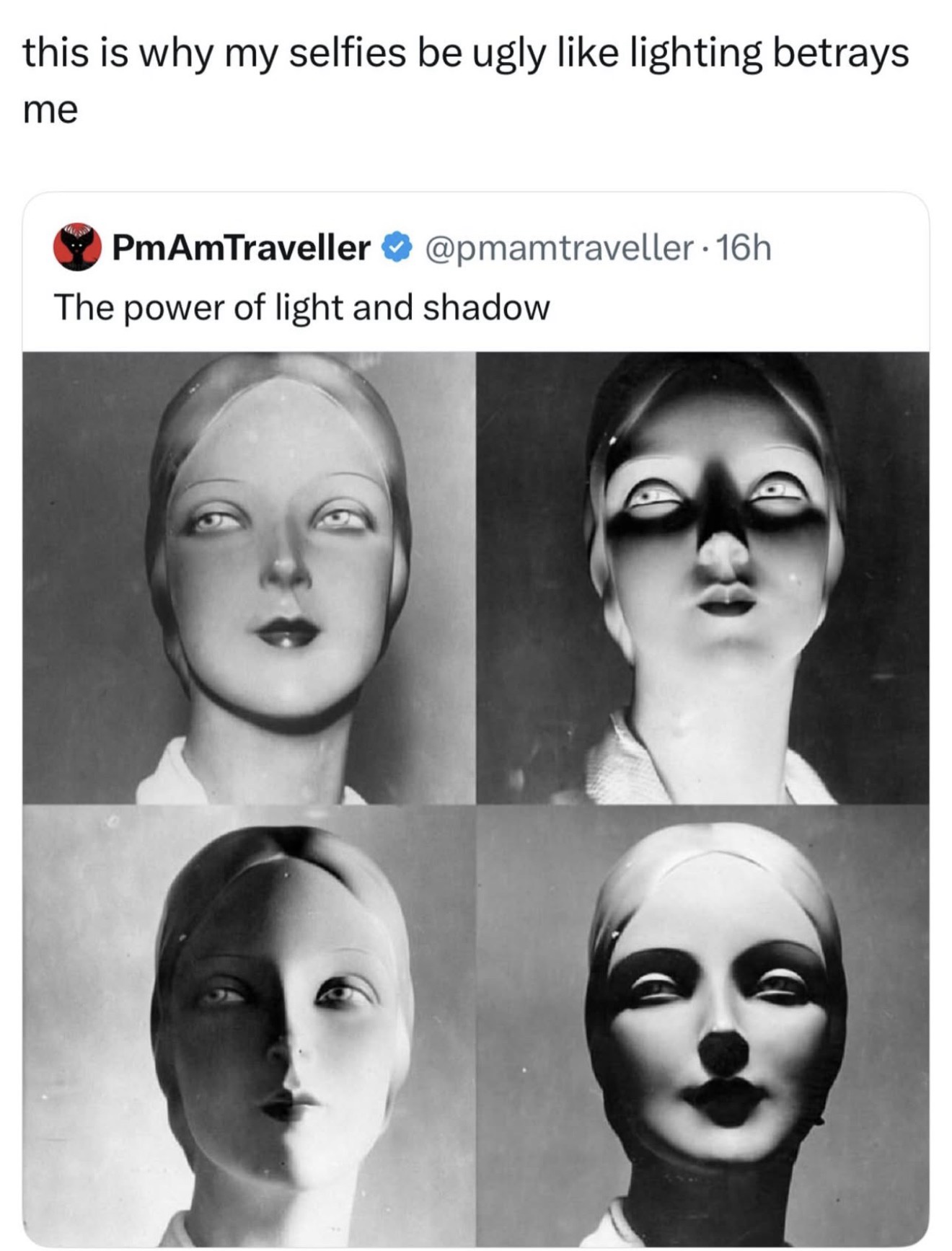Open the bottom-right mannequin photo with dark eye sockets
Image resolution: width=952 pixels, height=1251 pixels.
click(702, 1025)
